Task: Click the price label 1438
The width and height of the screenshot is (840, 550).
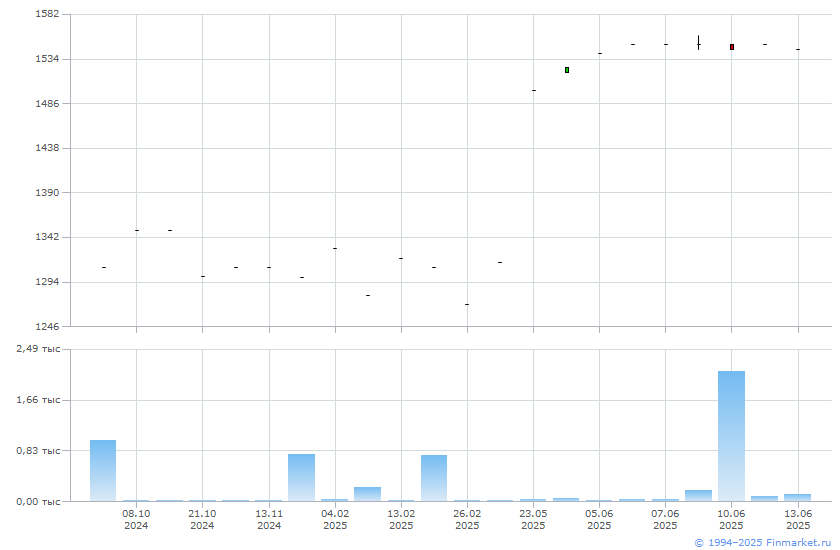Action: pyautogui.click(x=47, y=148)
